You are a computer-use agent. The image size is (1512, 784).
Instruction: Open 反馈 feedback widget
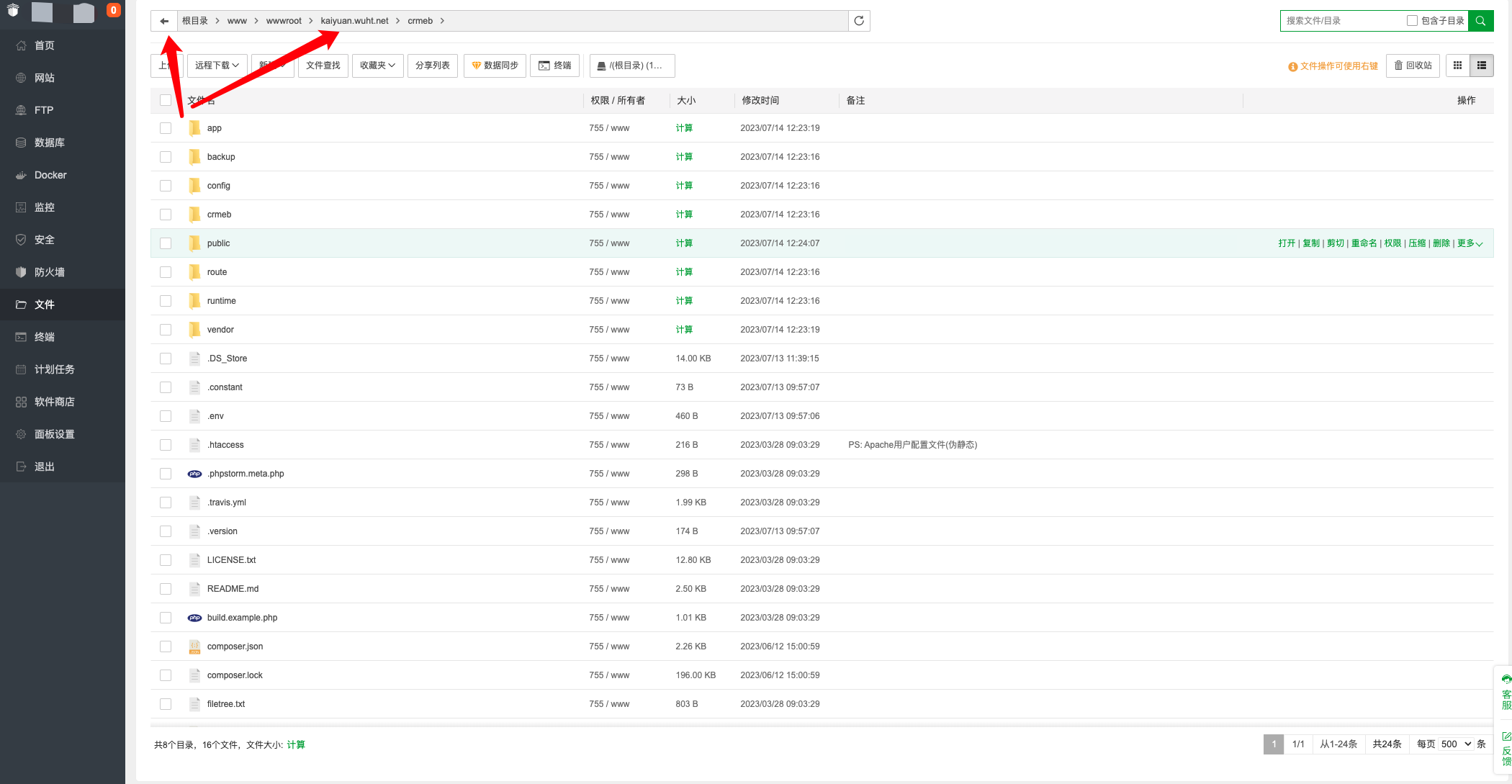[1506, 749]
